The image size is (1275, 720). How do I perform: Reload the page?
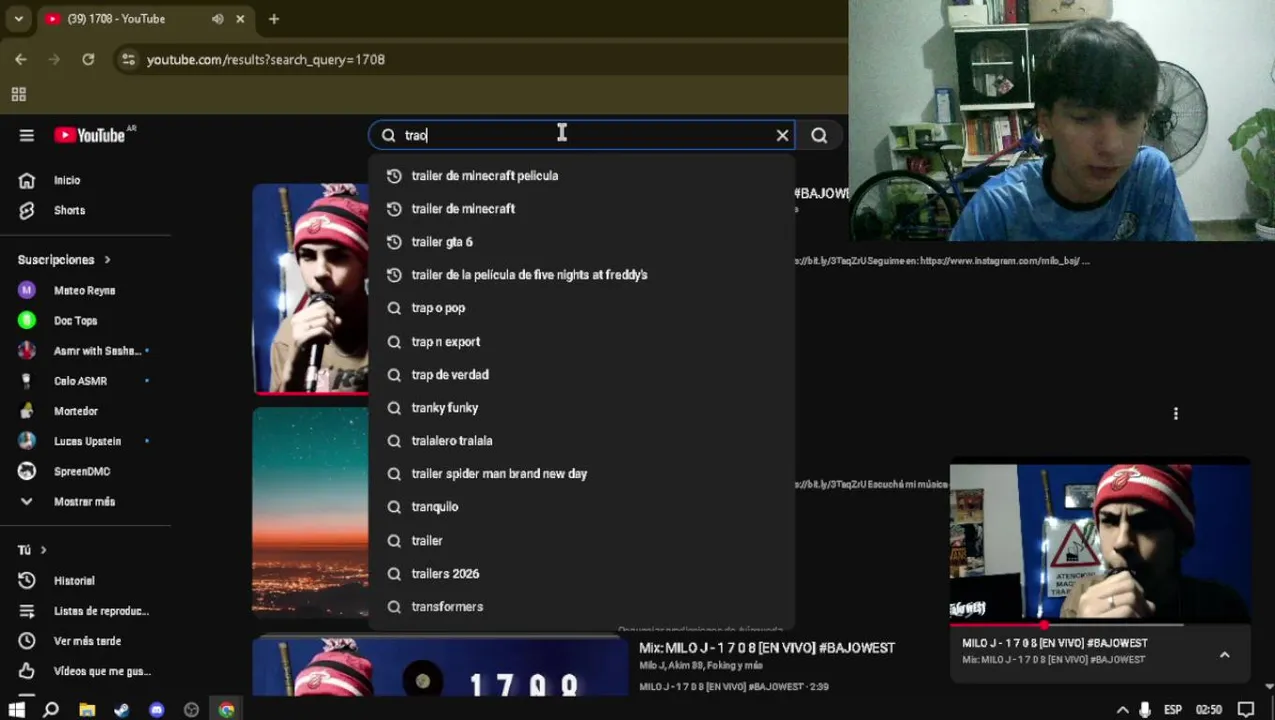coord(88,60)
